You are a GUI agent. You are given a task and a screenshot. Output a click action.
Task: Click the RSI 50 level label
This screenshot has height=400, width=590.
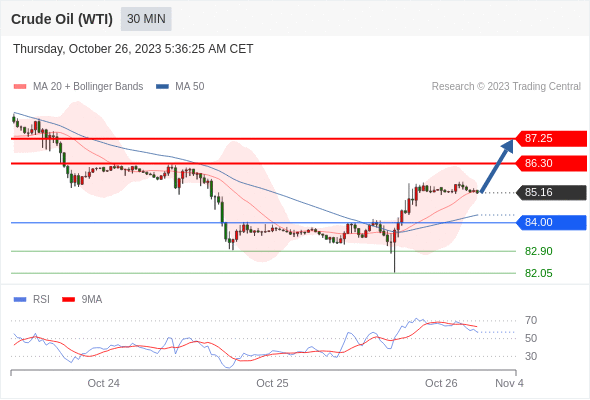[x=531, y=338]
